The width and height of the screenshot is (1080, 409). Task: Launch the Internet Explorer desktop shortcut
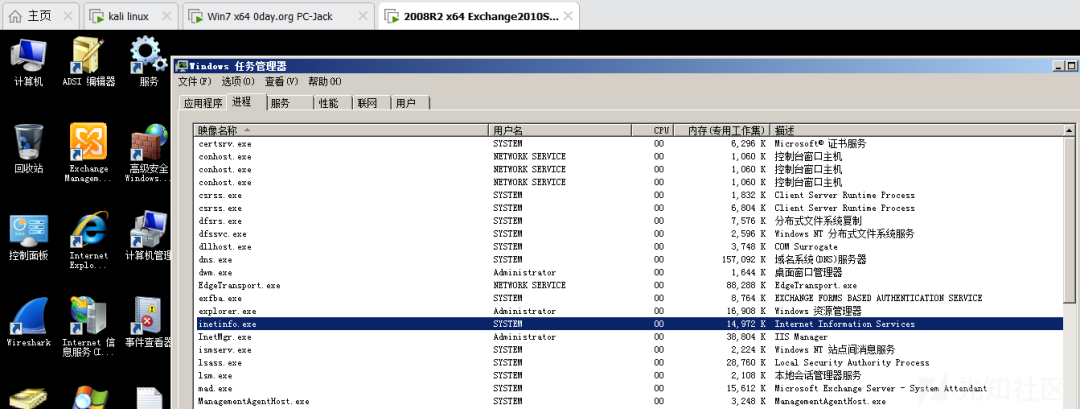[x=88, y=241]
